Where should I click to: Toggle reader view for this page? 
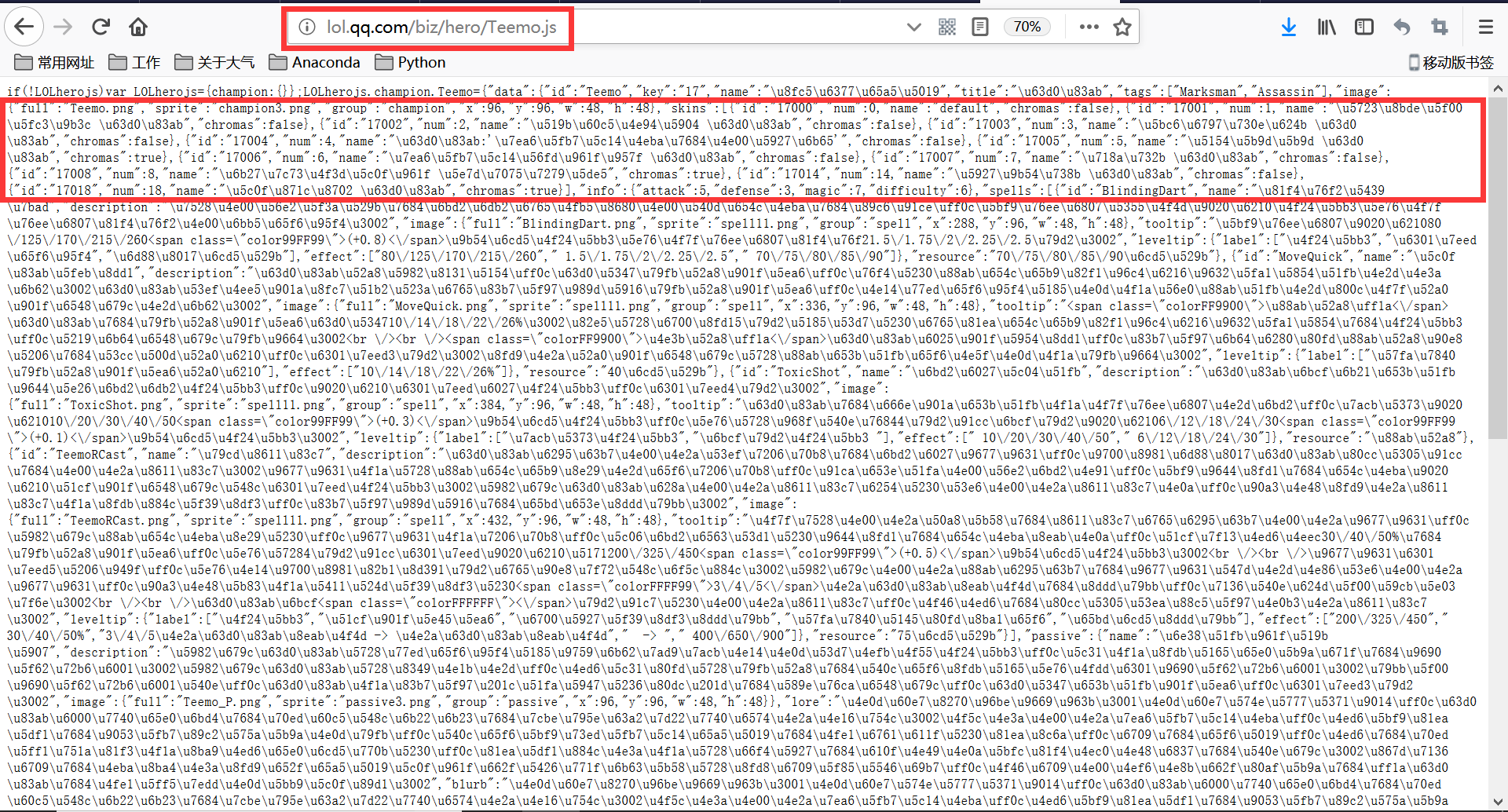click(x=980, y=27)
